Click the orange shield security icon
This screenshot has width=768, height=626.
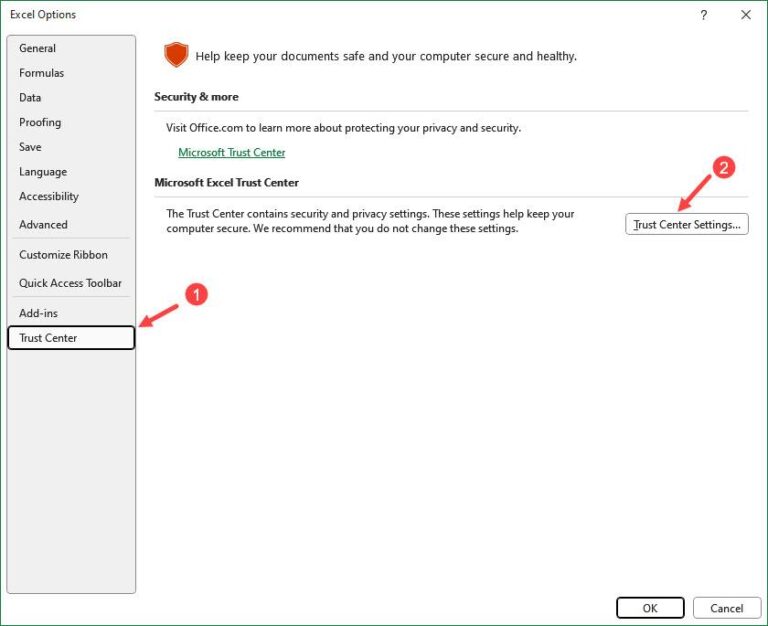176,56
